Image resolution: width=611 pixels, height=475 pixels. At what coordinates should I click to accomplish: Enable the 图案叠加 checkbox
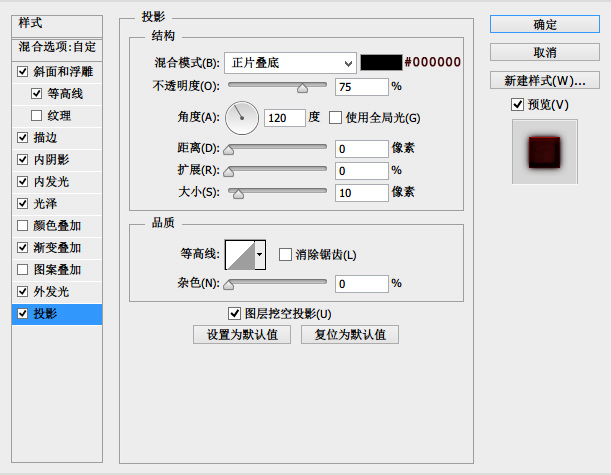click(23, 270)
